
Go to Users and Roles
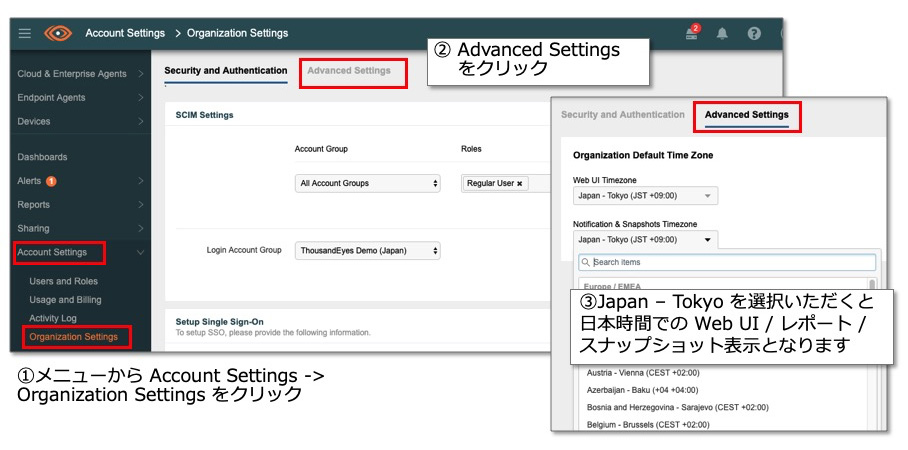(x=63, y=281)
